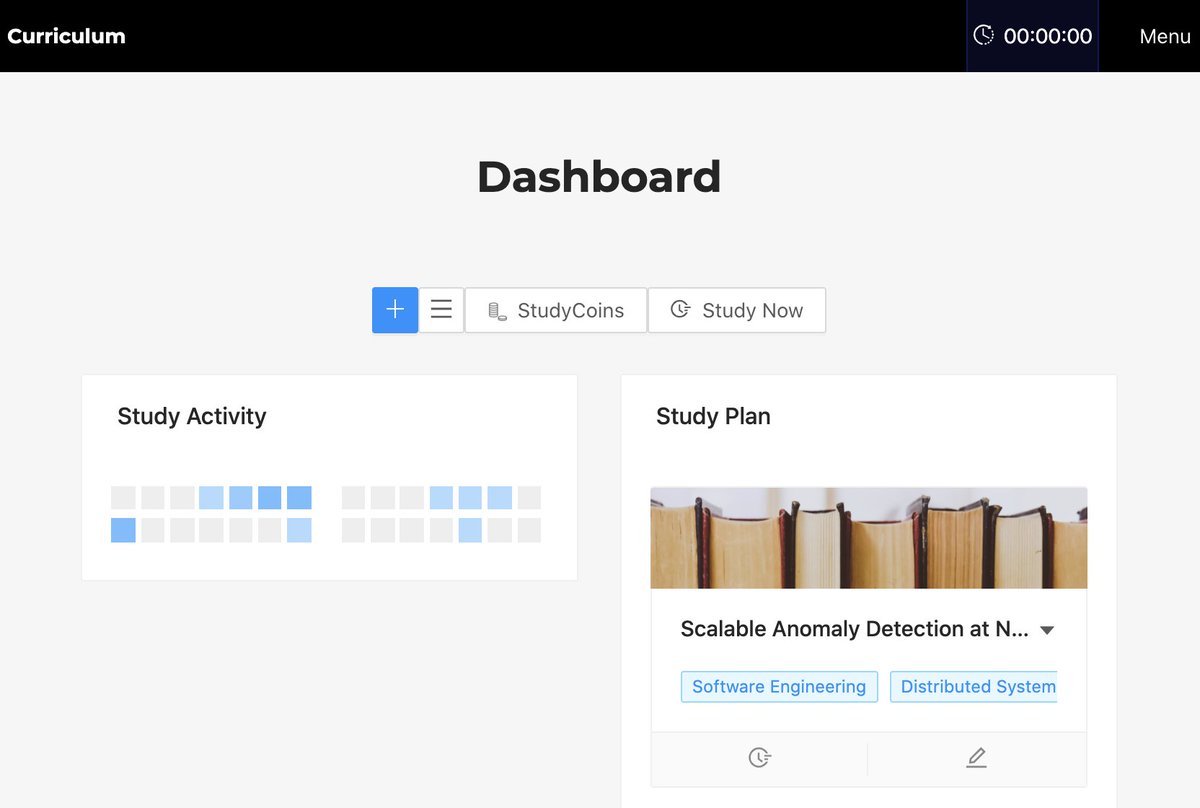Click the Study Now button
Screen dimensions: 1200x808
click(737, 310)
